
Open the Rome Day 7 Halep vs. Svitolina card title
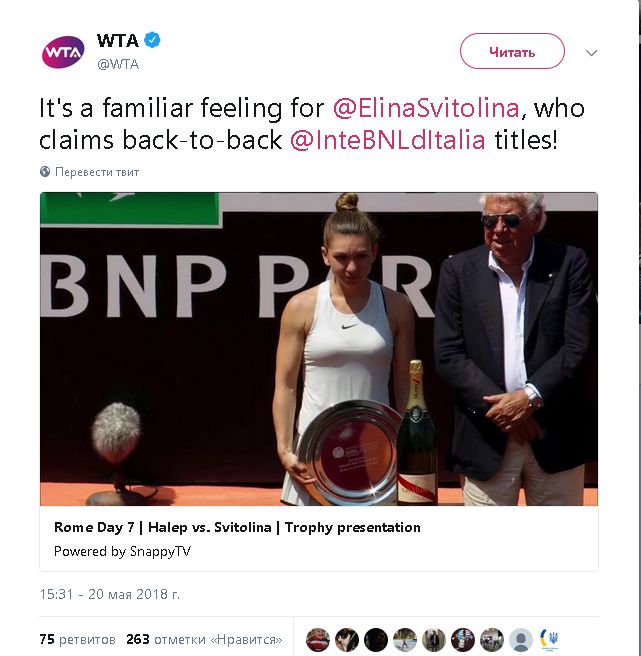click(x=237, y=527)
